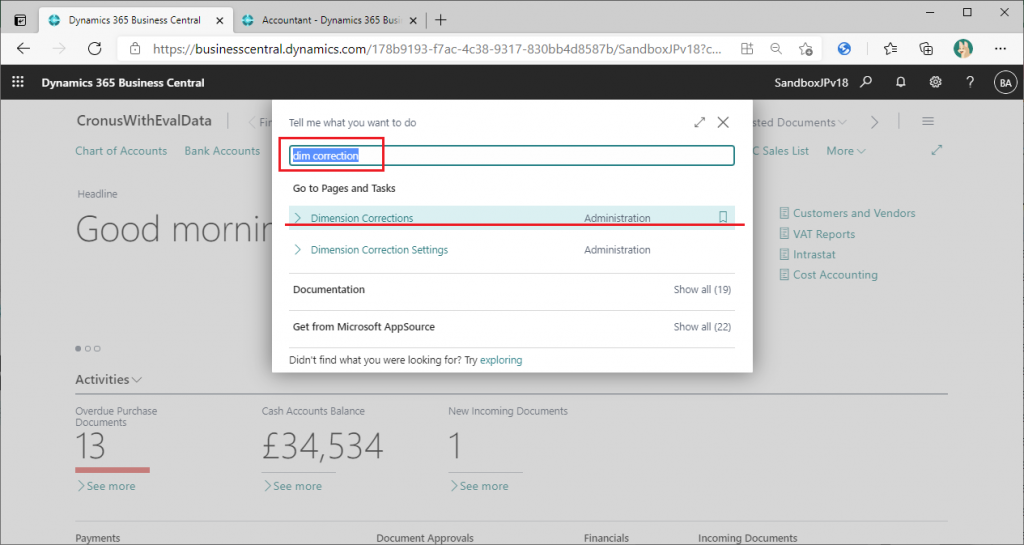Bookmark the Dimension Corrections page
The image size is (1024, 545).
pyautogui.click(x=723, y=217)
